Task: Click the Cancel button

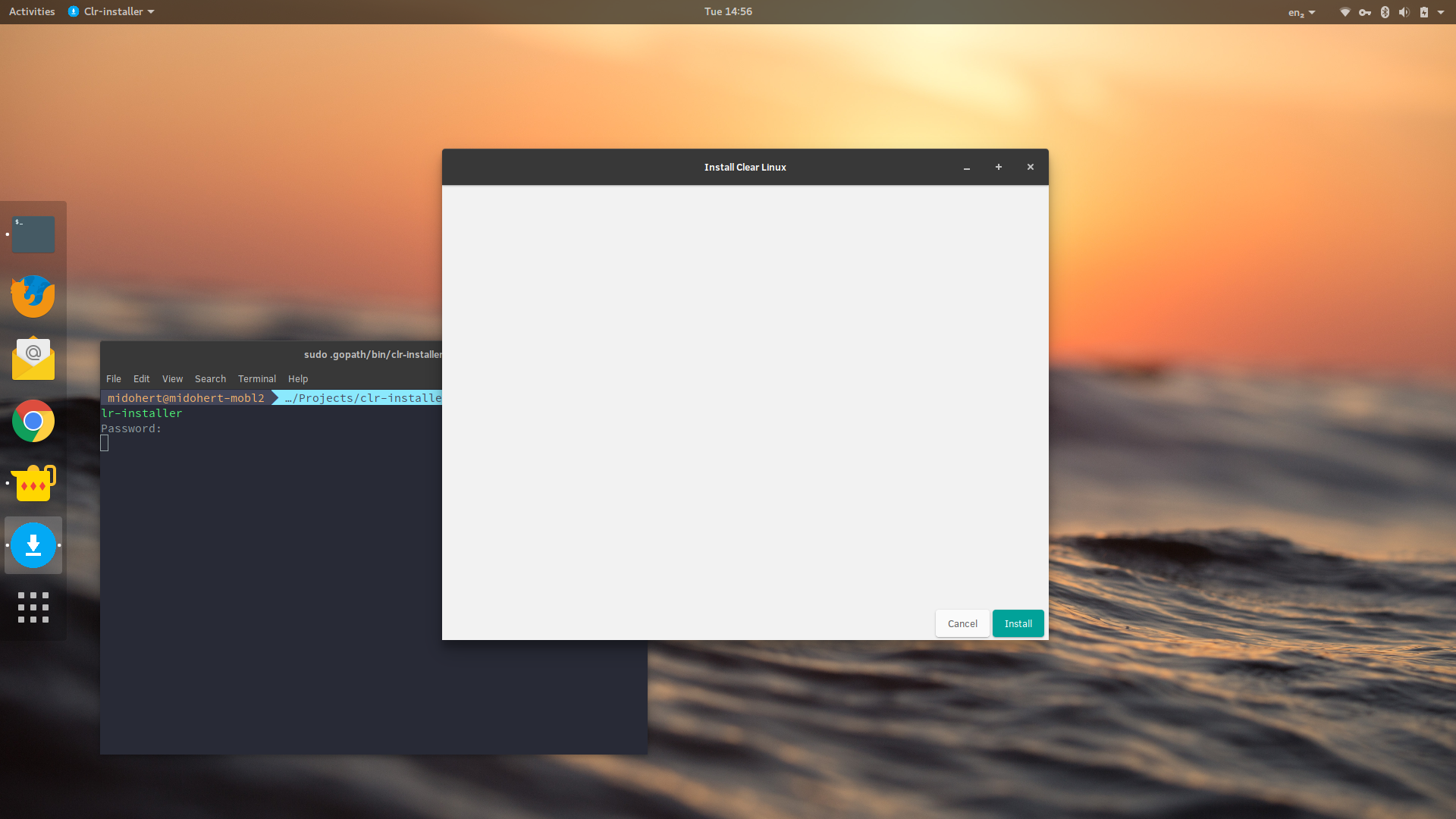Action: 962,623
